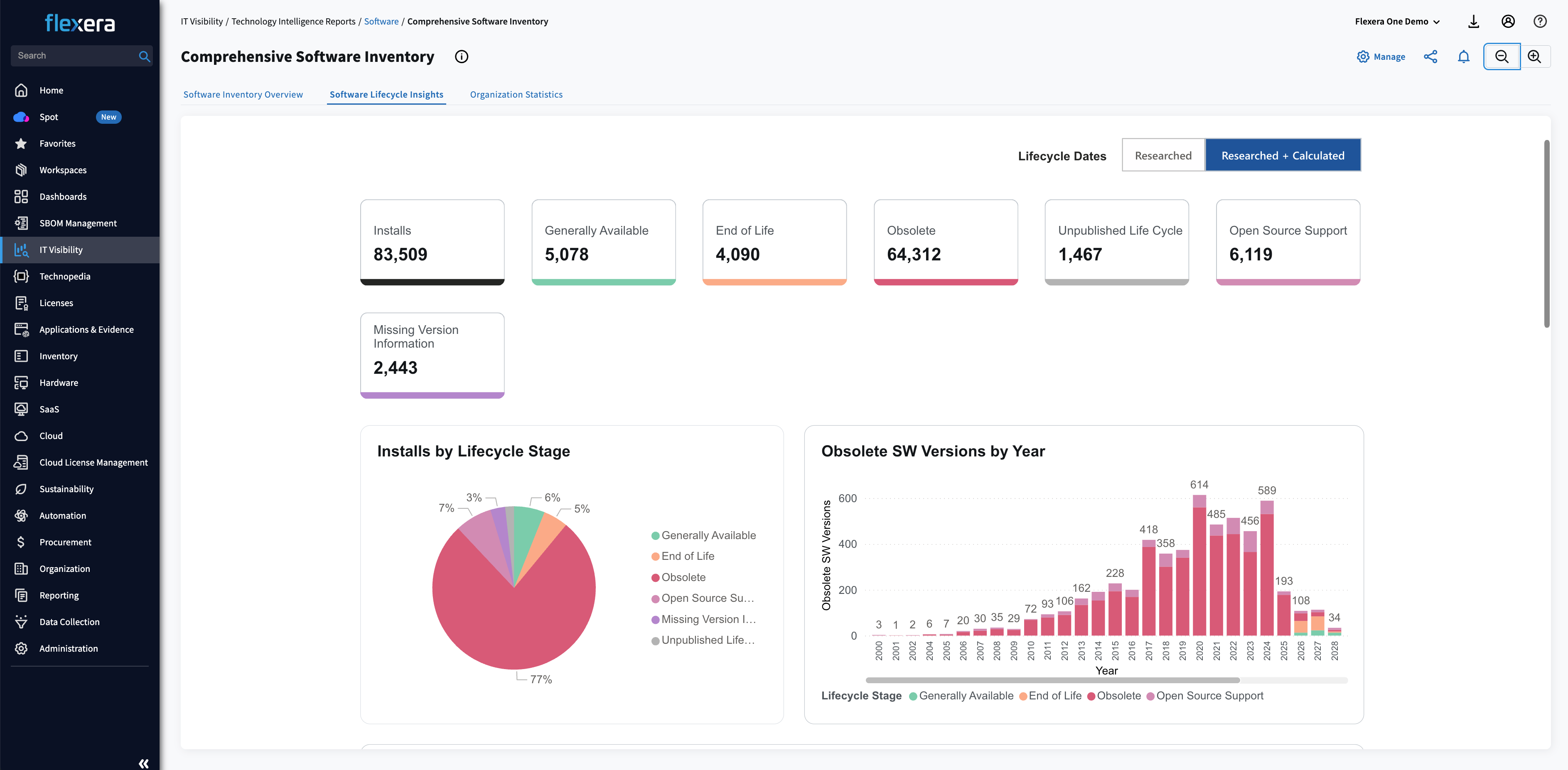Click the Software breadcrumb link
The image size is (1568, 770).
[381, 21]
